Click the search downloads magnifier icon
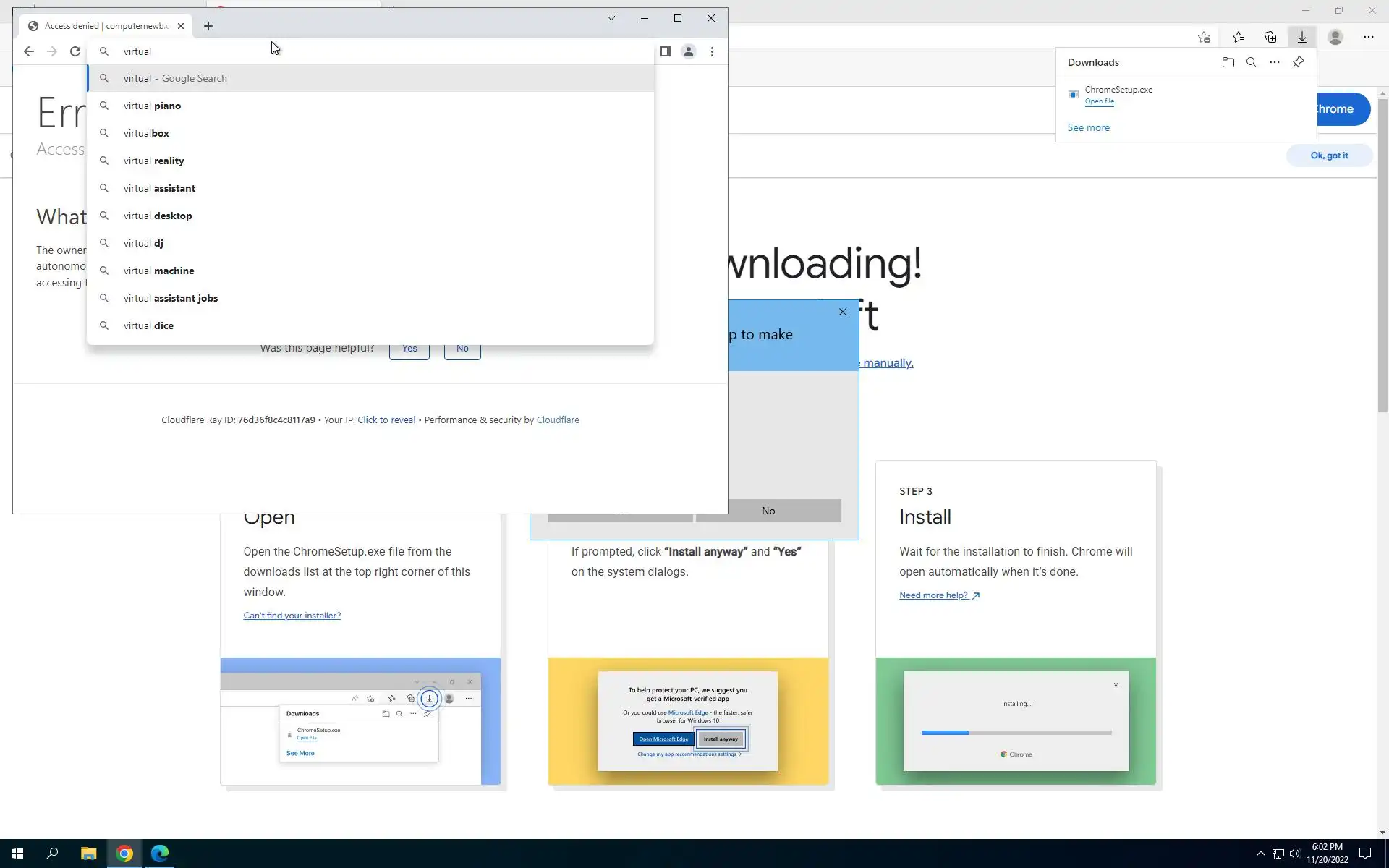This screenshot has height=868, width=1389. [x=1251, y=62]
